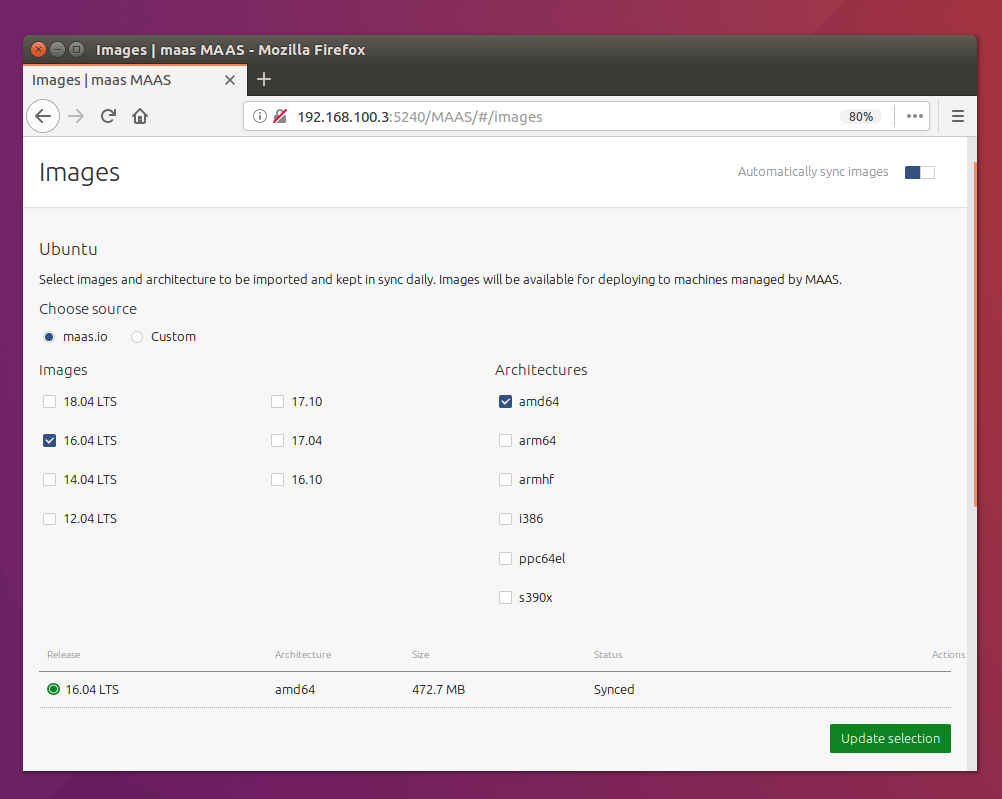Viewport: 1002px width, 799px height.
Task: Enable the ppc64el architecture
Action: [x=505, y=559]
